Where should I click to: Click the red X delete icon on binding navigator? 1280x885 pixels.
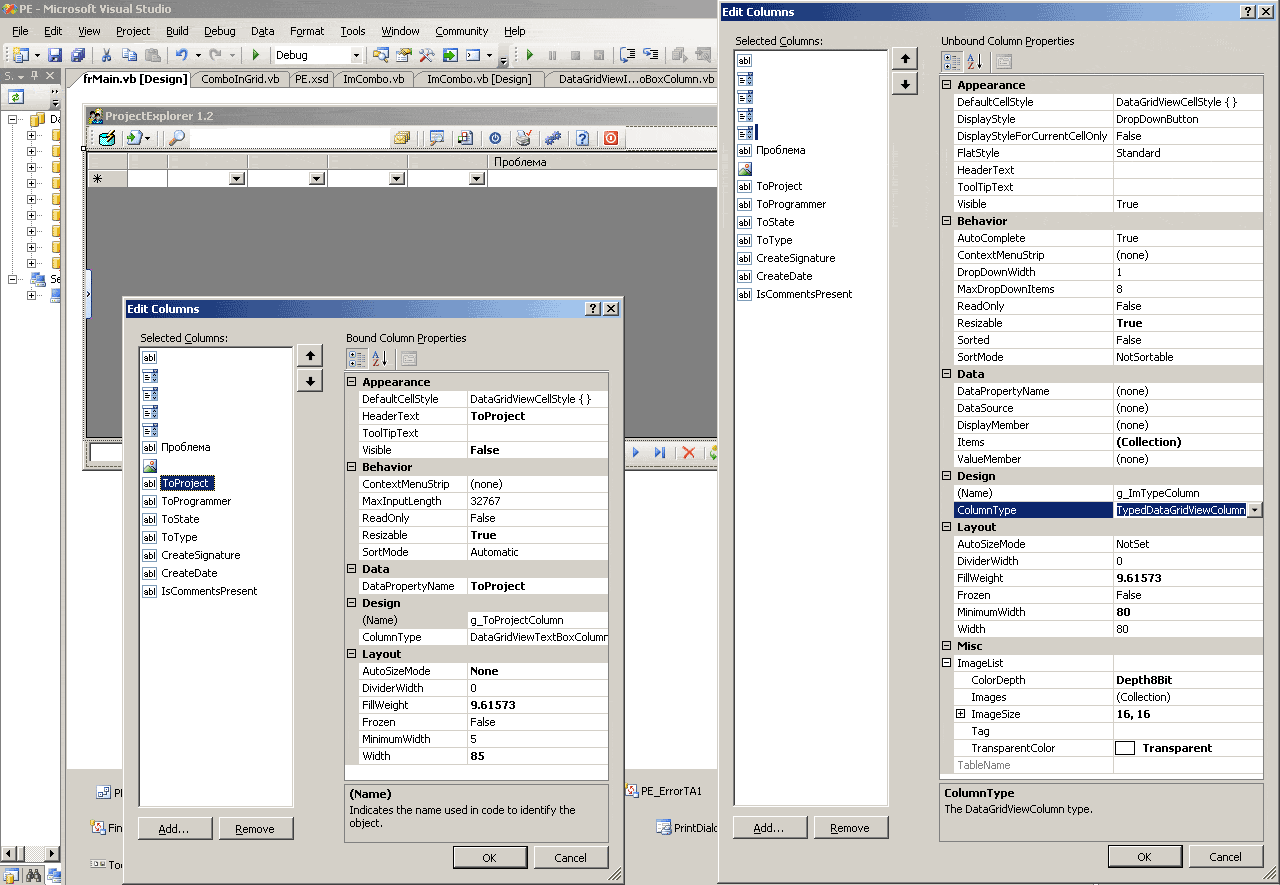688,453
